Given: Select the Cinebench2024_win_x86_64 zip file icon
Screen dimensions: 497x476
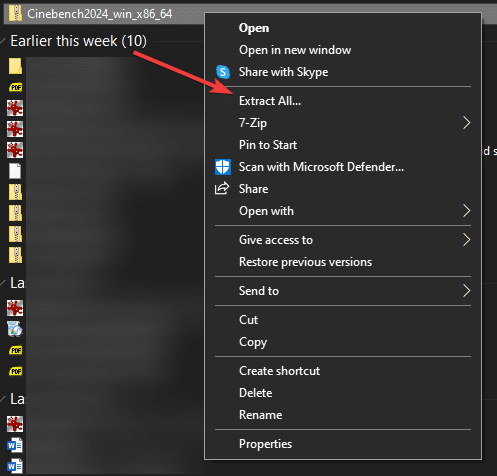Looking at the screenshot, I should click(x=15, y=14).
